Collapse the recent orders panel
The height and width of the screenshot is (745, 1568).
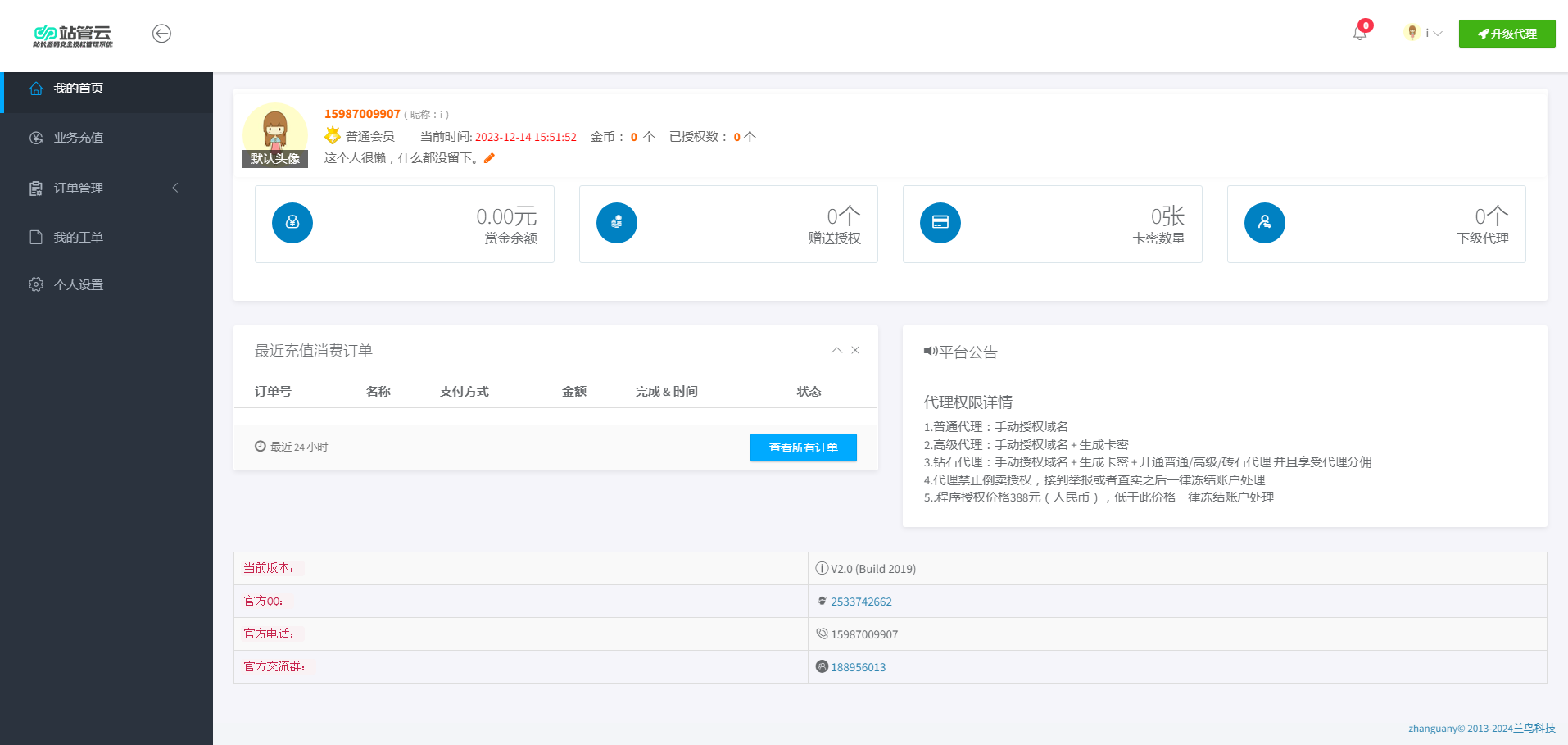836,350
